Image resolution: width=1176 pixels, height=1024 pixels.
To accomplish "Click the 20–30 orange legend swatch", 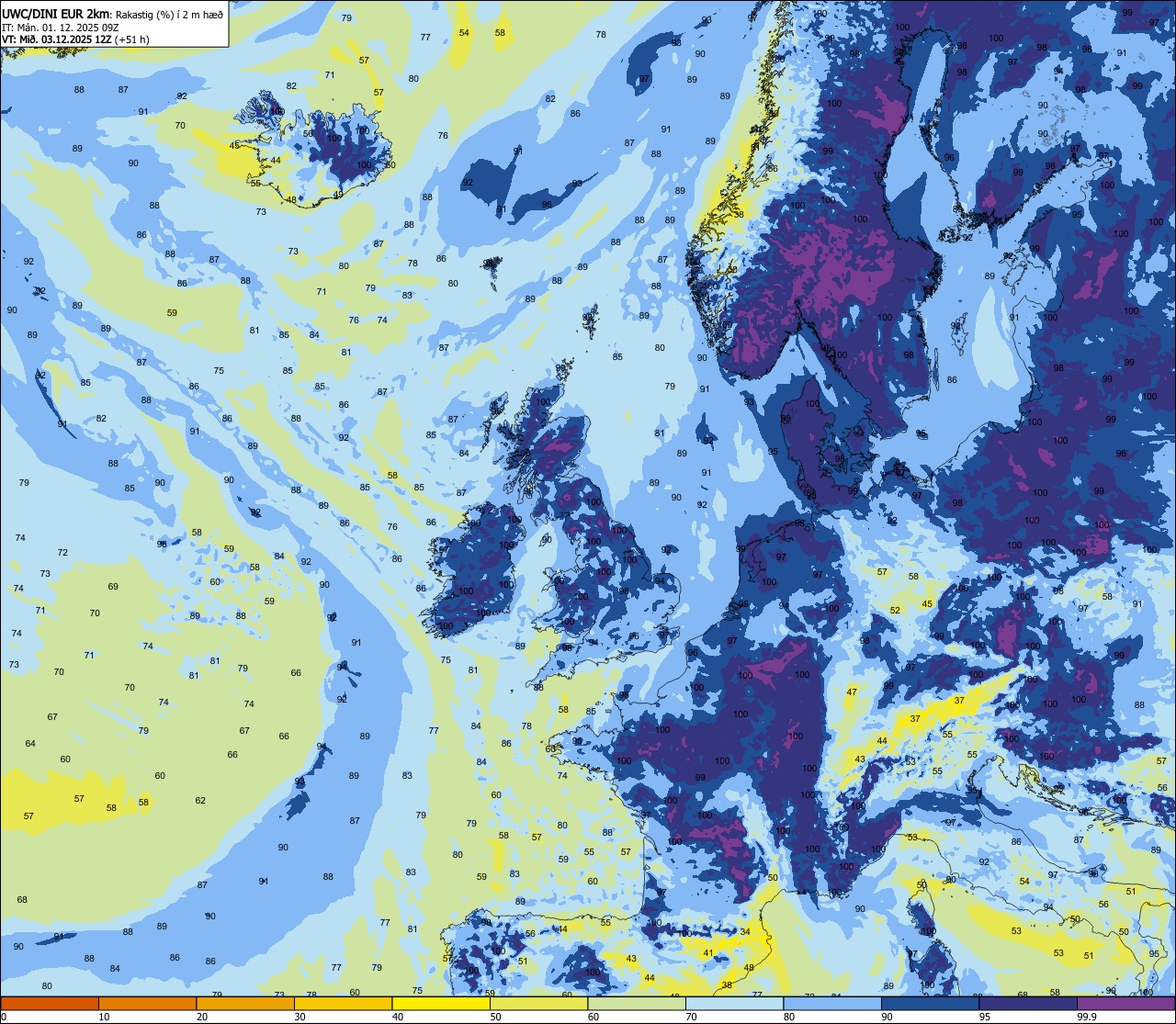I will click(x=245, y=1004).
